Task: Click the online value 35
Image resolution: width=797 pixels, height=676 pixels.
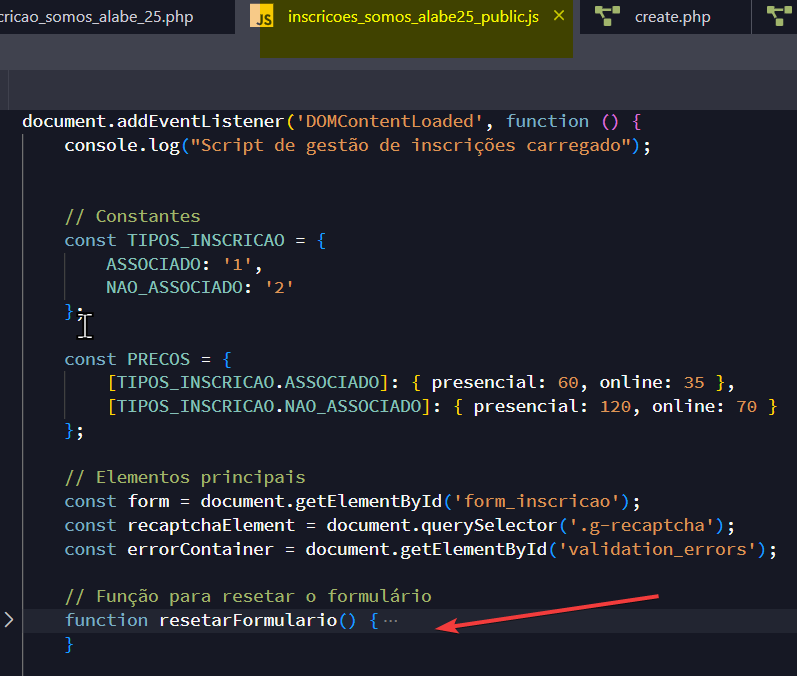Action: pyautogui.click(x=694, y=383)
